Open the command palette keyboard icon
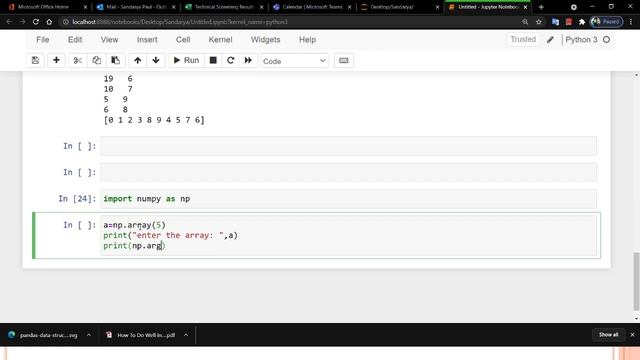Image resolution: width=640 pixels, height=360 pixels. [x=344, y=60]
